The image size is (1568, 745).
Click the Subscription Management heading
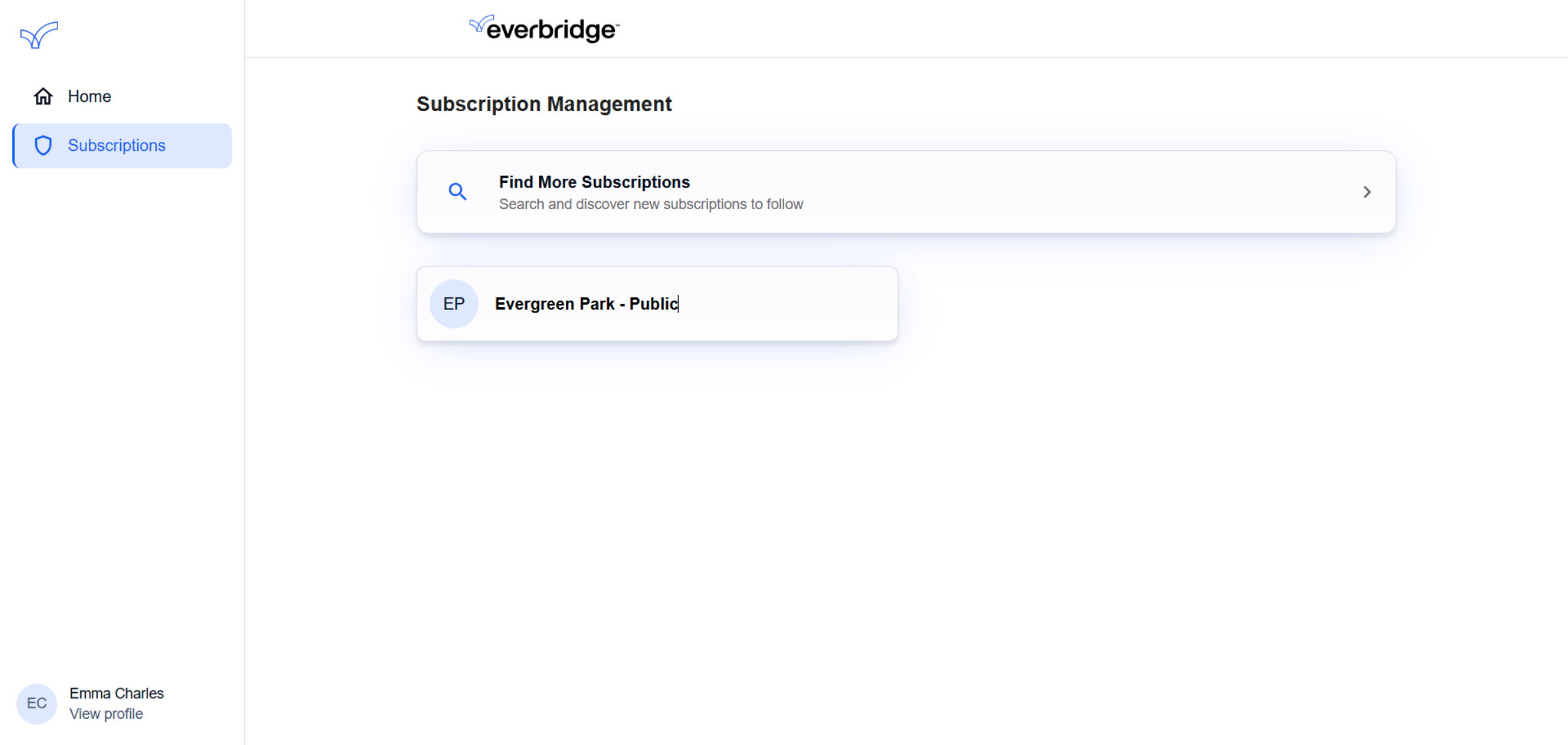coord(544,104)
